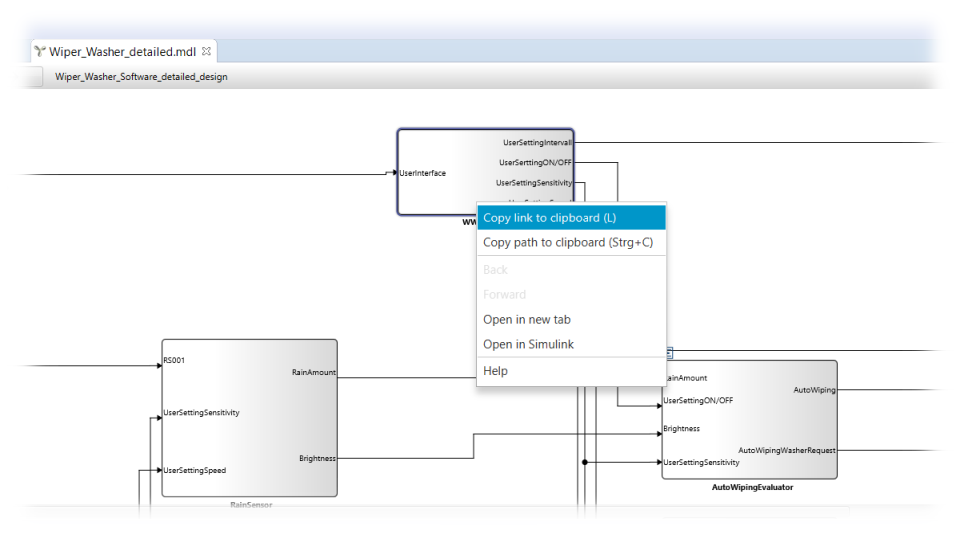Click the AutoWipingWasherRequest output port
Image resolution: width=964 pixels, height=534 pixels.
click(x=787, y=450)
